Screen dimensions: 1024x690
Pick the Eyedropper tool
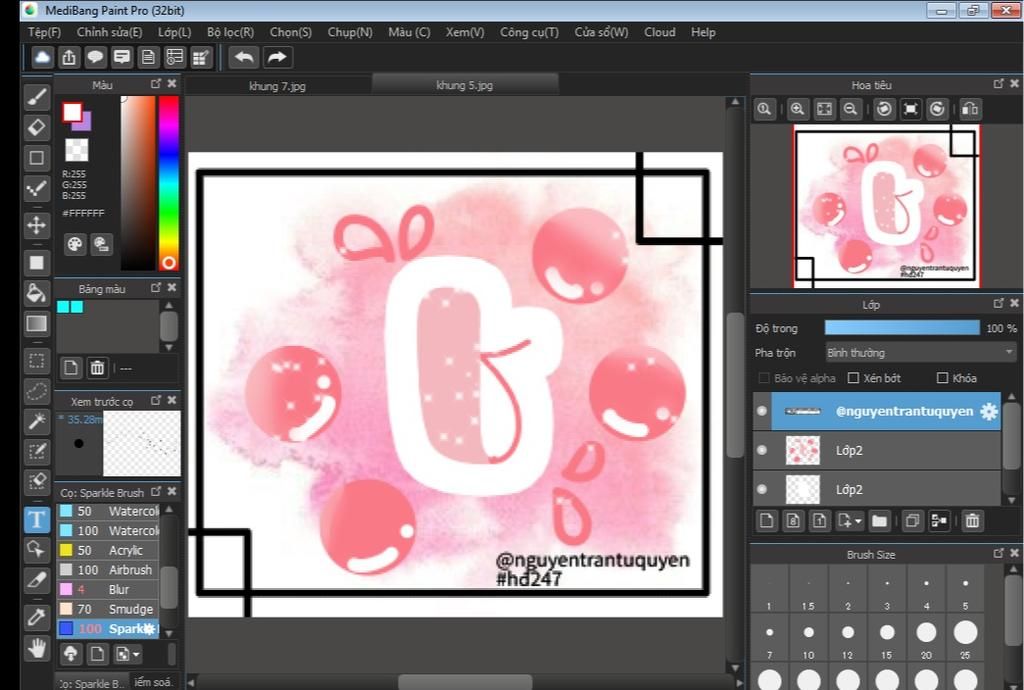37,616
